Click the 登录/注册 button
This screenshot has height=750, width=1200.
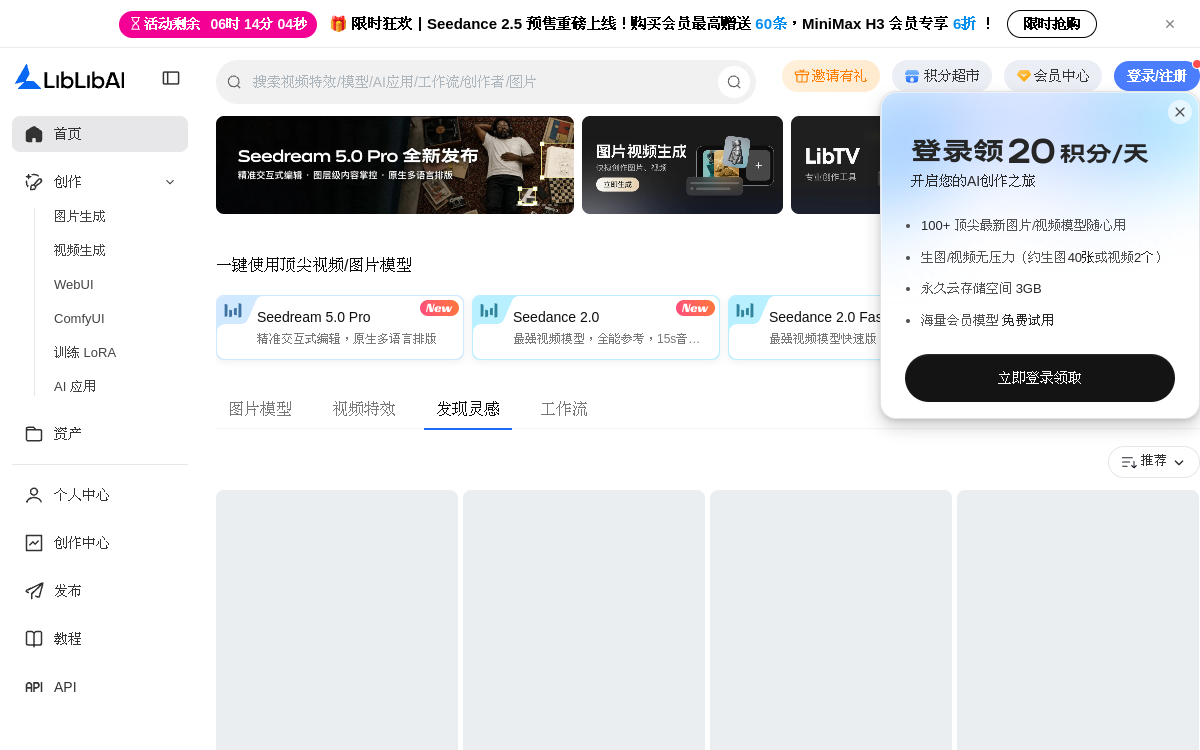(x=1157, y=76)
